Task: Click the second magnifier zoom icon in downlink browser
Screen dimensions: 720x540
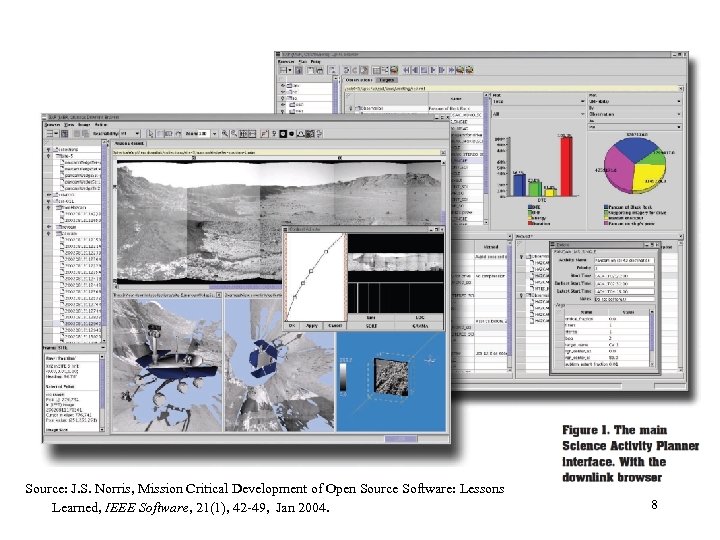Action: point(234,134)
